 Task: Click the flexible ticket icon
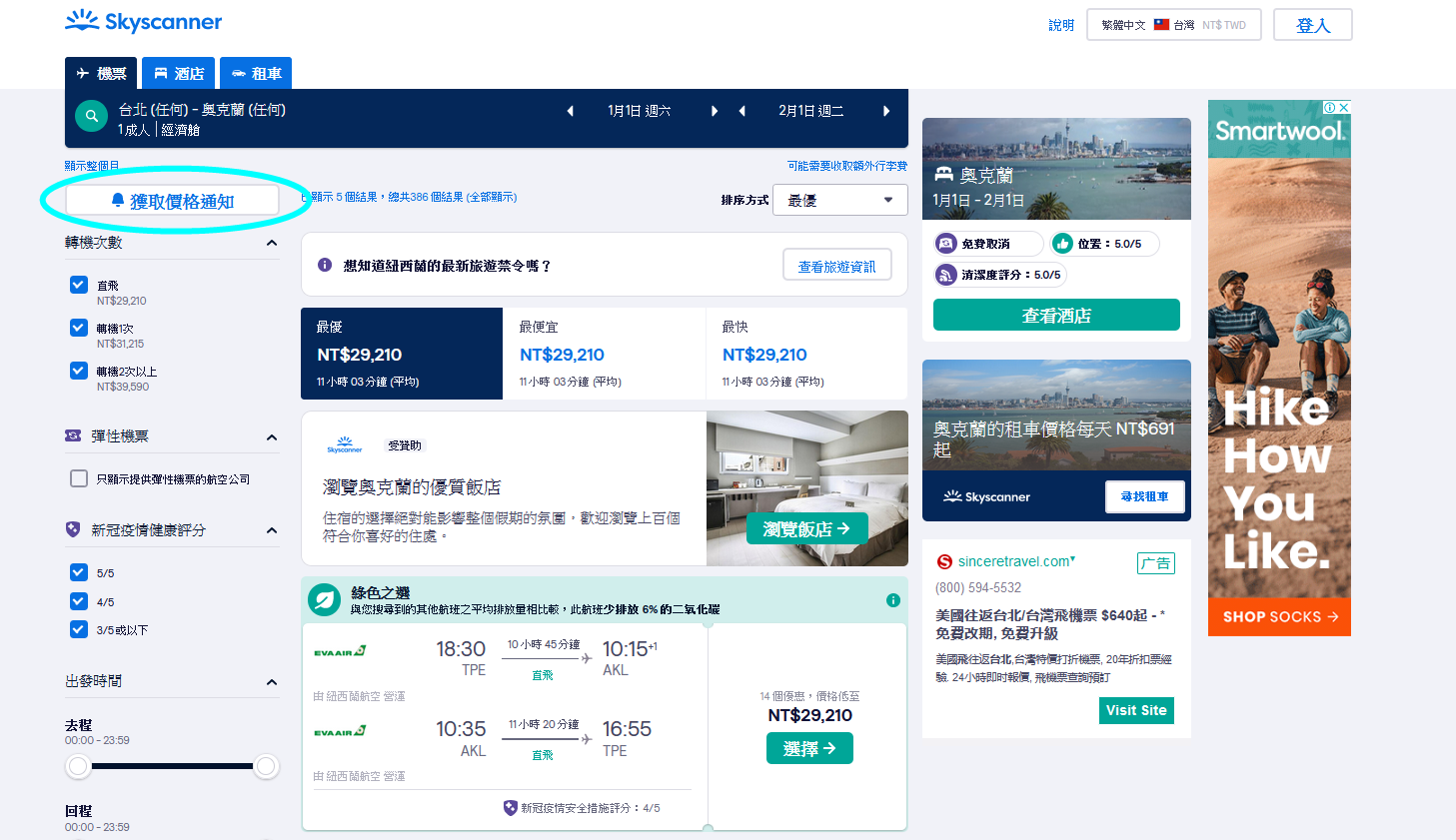click(x=73, y=435)
